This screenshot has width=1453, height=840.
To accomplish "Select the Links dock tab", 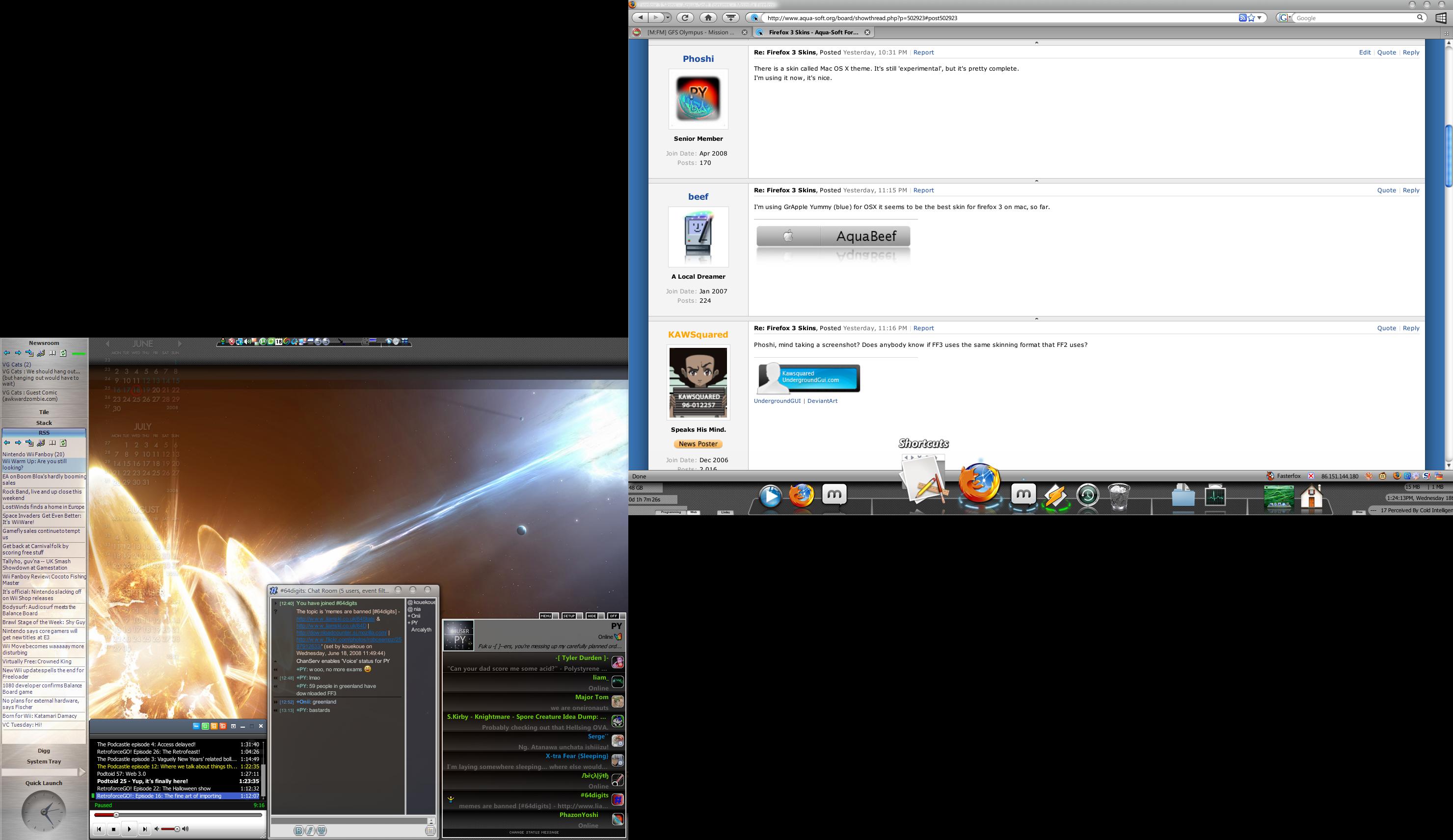I will pos(726,512).
